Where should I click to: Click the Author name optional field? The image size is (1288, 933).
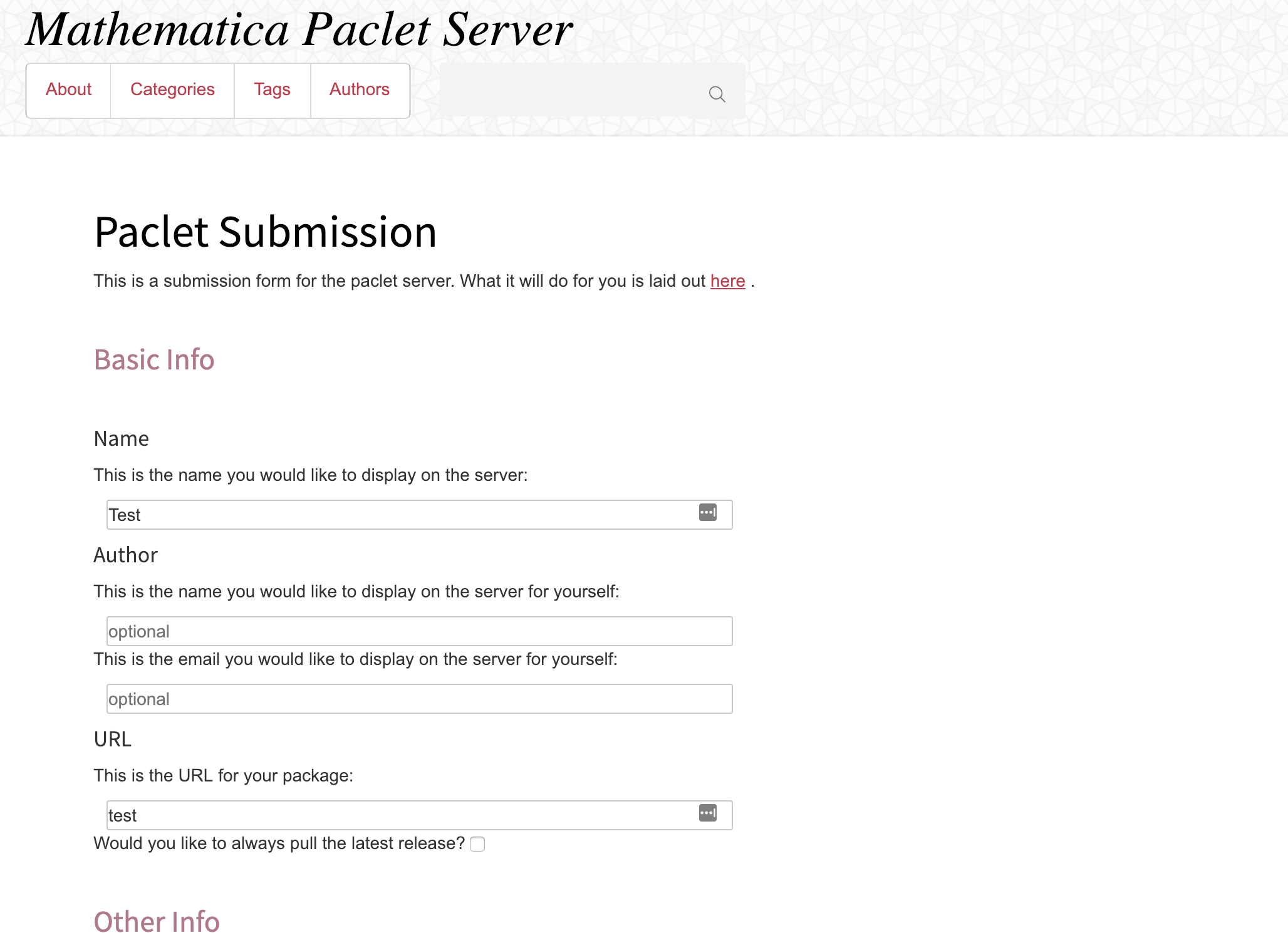coord(419,631)
